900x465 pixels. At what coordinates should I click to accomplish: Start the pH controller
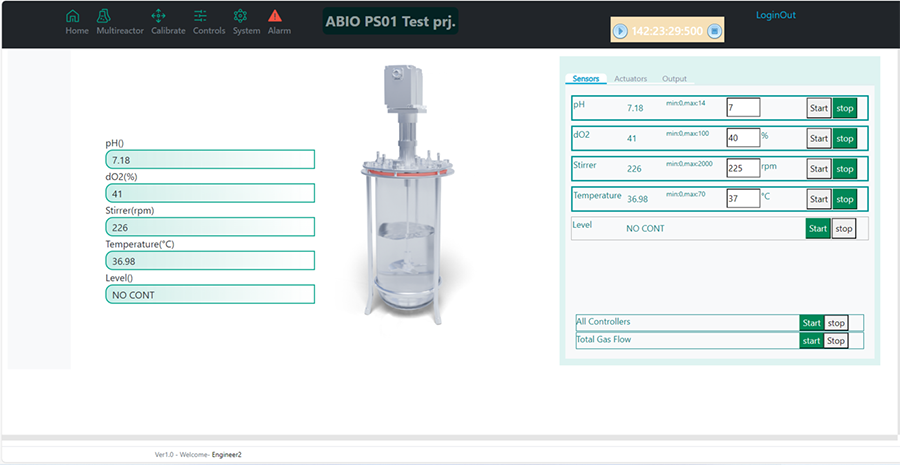(818, 108)
